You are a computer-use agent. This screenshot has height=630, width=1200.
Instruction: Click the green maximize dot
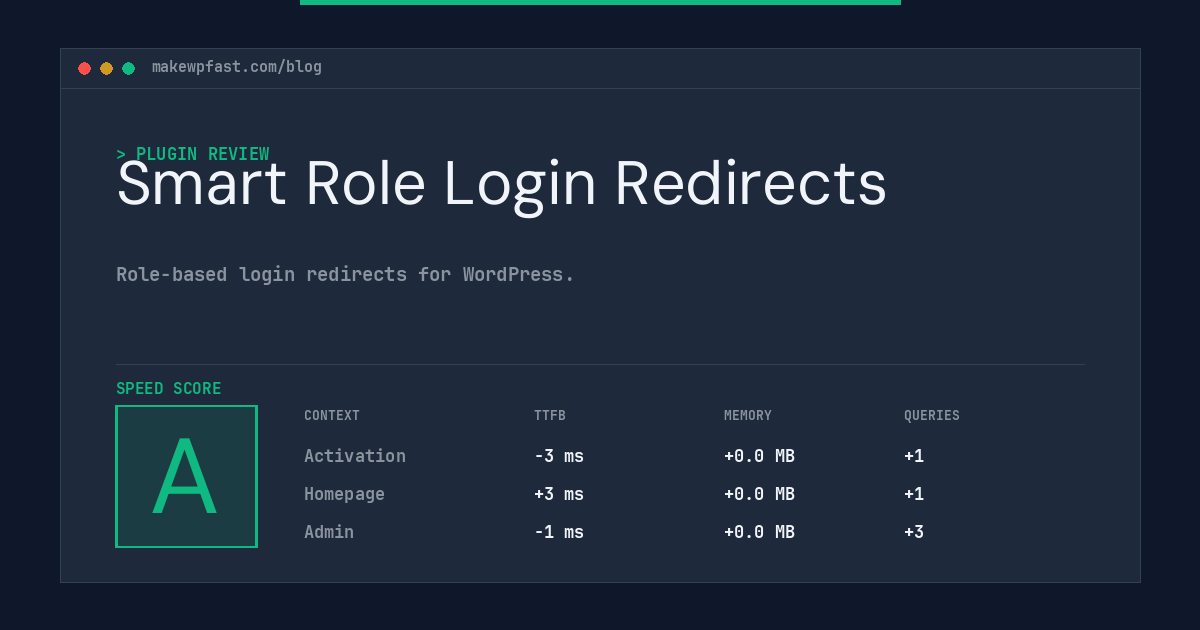[x=128, y=68]
